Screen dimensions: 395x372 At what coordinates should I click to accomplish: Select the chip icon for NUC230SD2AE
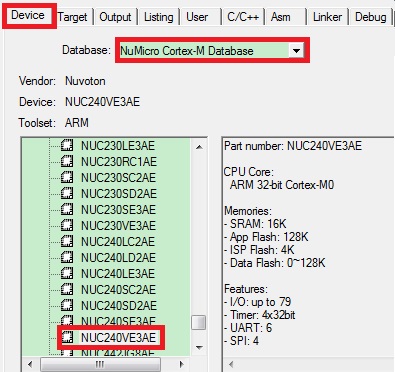[x=67, y=194]
